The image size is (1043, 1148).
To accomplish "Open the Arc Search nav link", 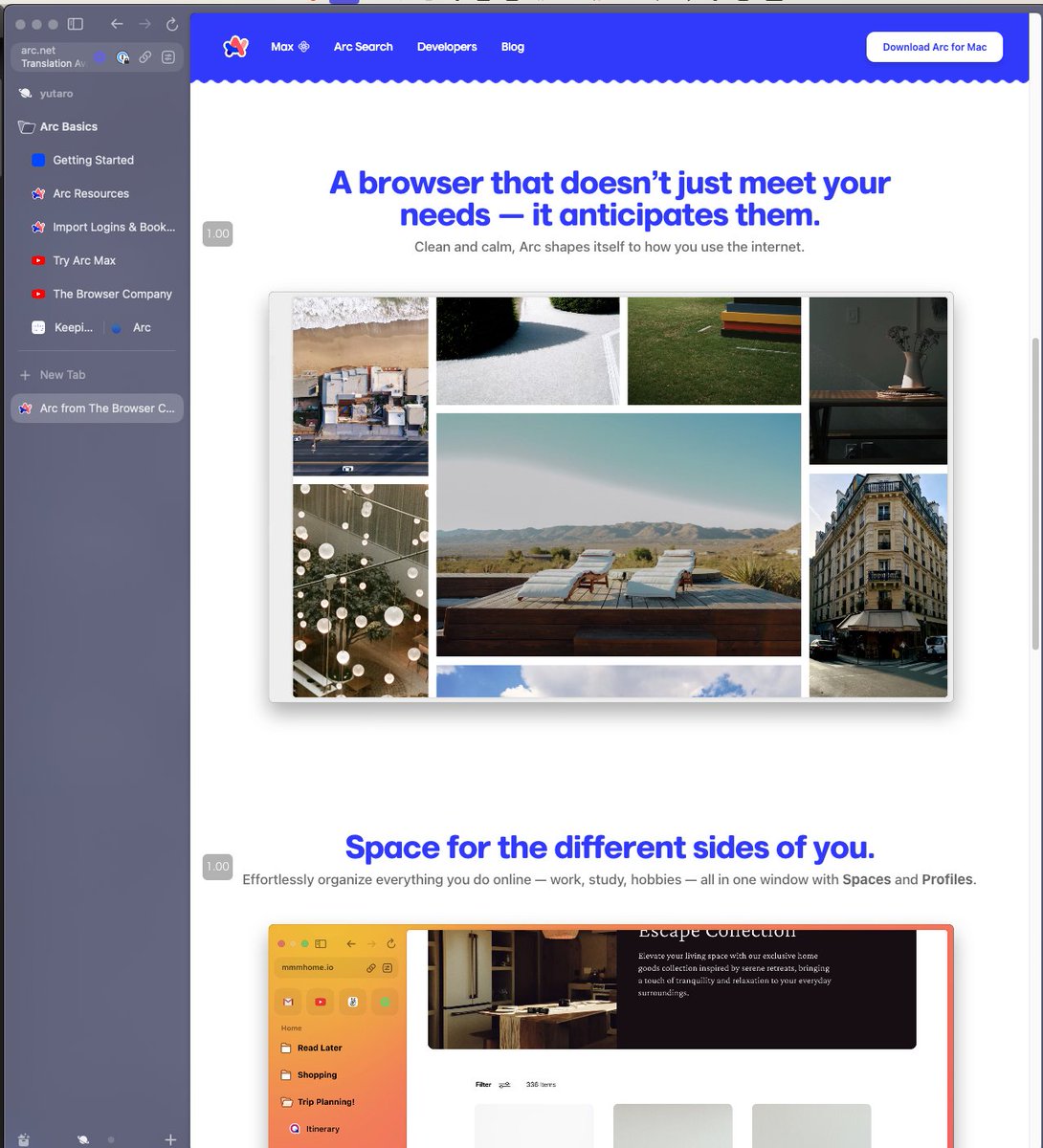I will pos(363,47).
